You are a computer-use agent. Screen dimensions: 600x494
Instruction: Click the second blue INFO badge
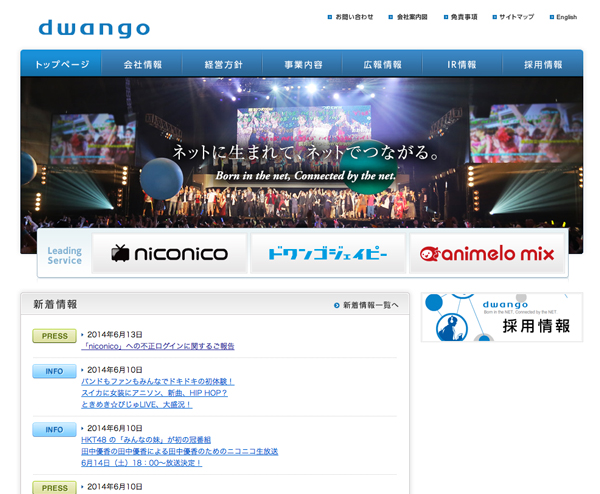[x=55, y=430]
